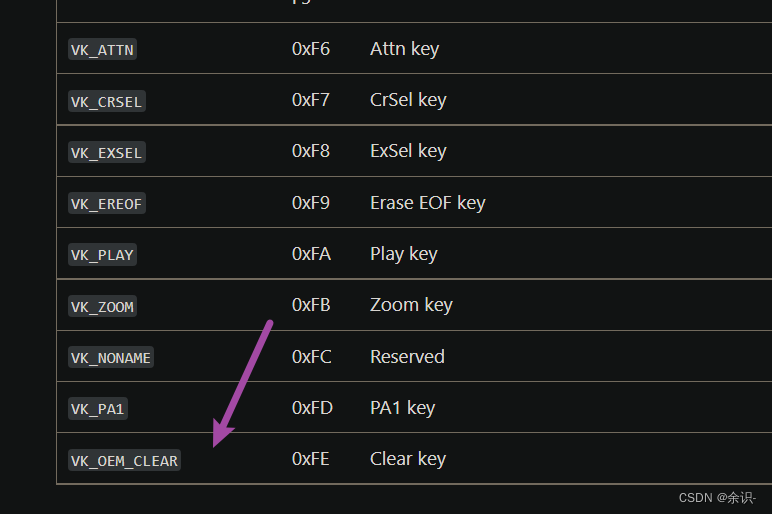Select the 0xFE hex value
Image resolution: width=772 pixels, height=514 pixels.
click(x=311, y=459)
